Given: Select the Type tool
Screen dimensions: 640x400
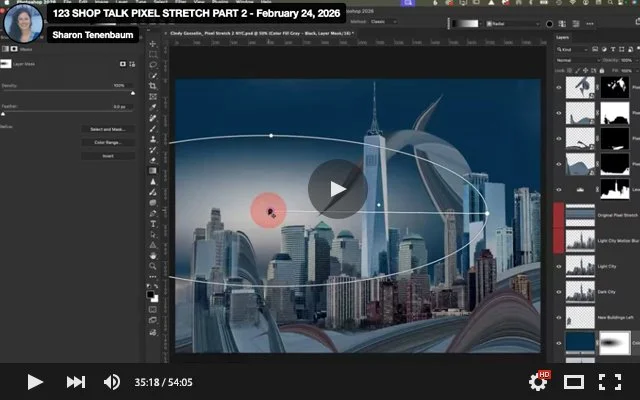Looking at the screenshot, I should click(153, 224).
